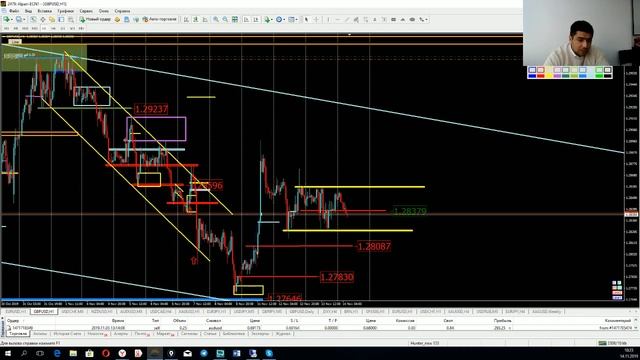Click the New Chart toolbar icon
This screenshot has width=640, height=360.
pyautogui.click(x=6, y=20)
